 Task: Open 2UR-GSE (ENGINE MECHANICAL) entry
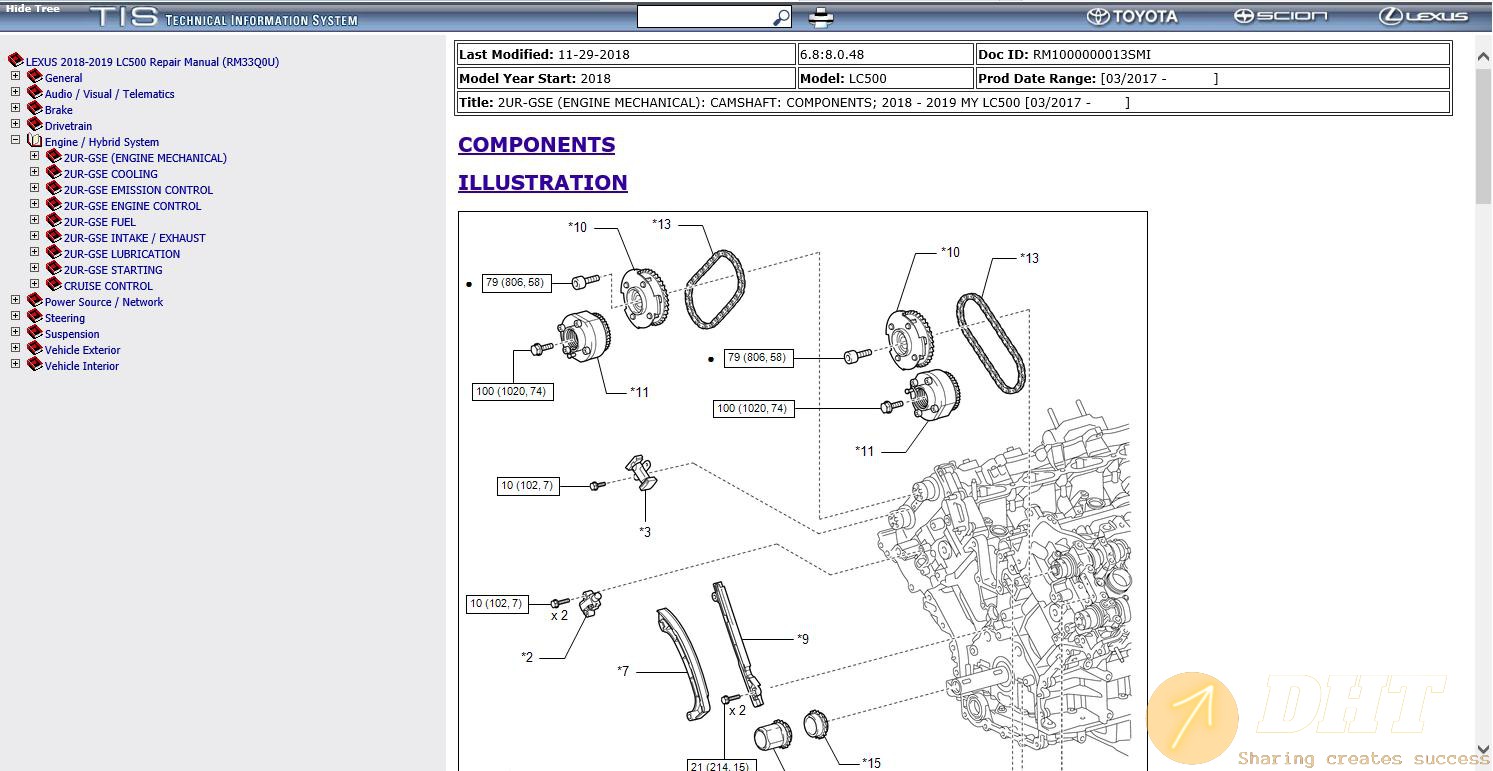[145, 158]
